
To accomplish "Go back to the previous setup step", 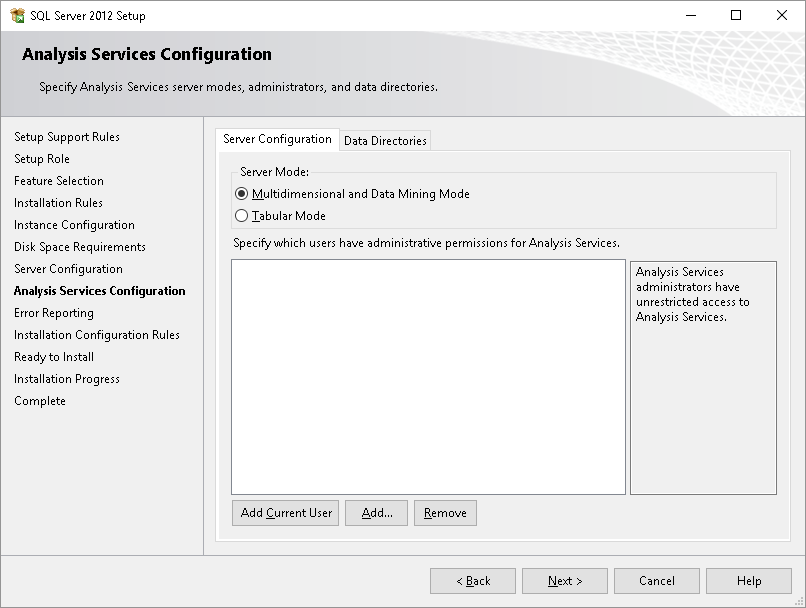I will point(472,581).
